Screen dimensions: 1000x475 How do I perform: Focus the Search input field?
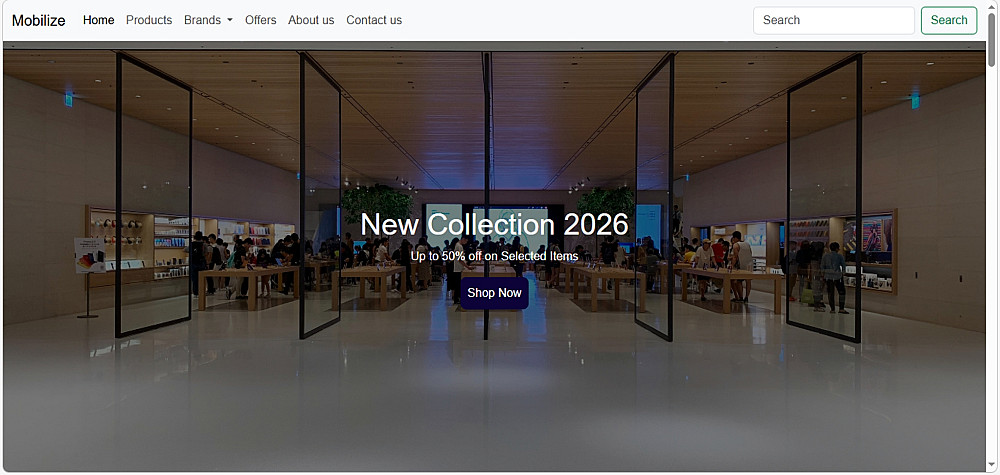(834, 20)
